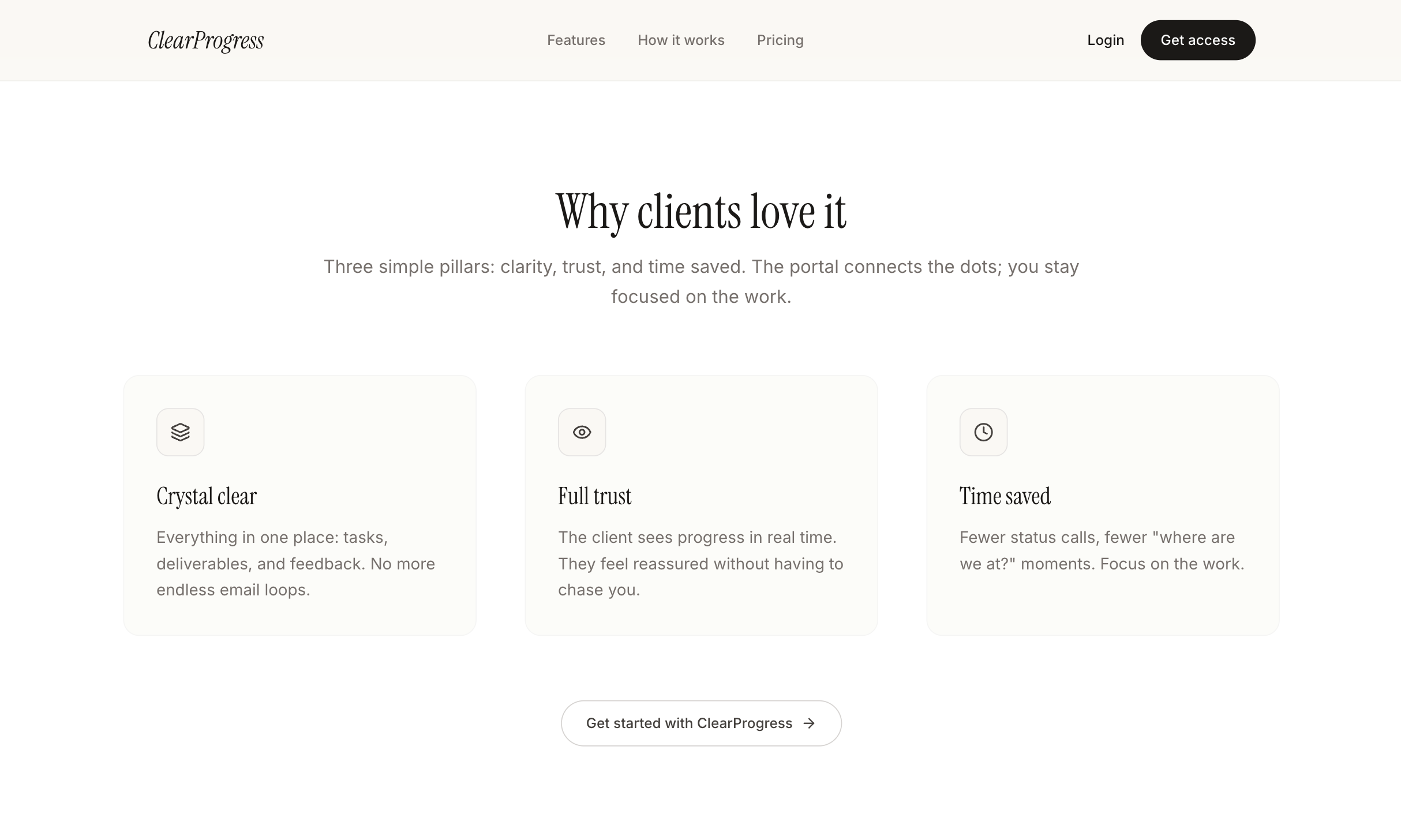Click the Why clients love it heading
Screen dimensions: 1401x840
700,211
